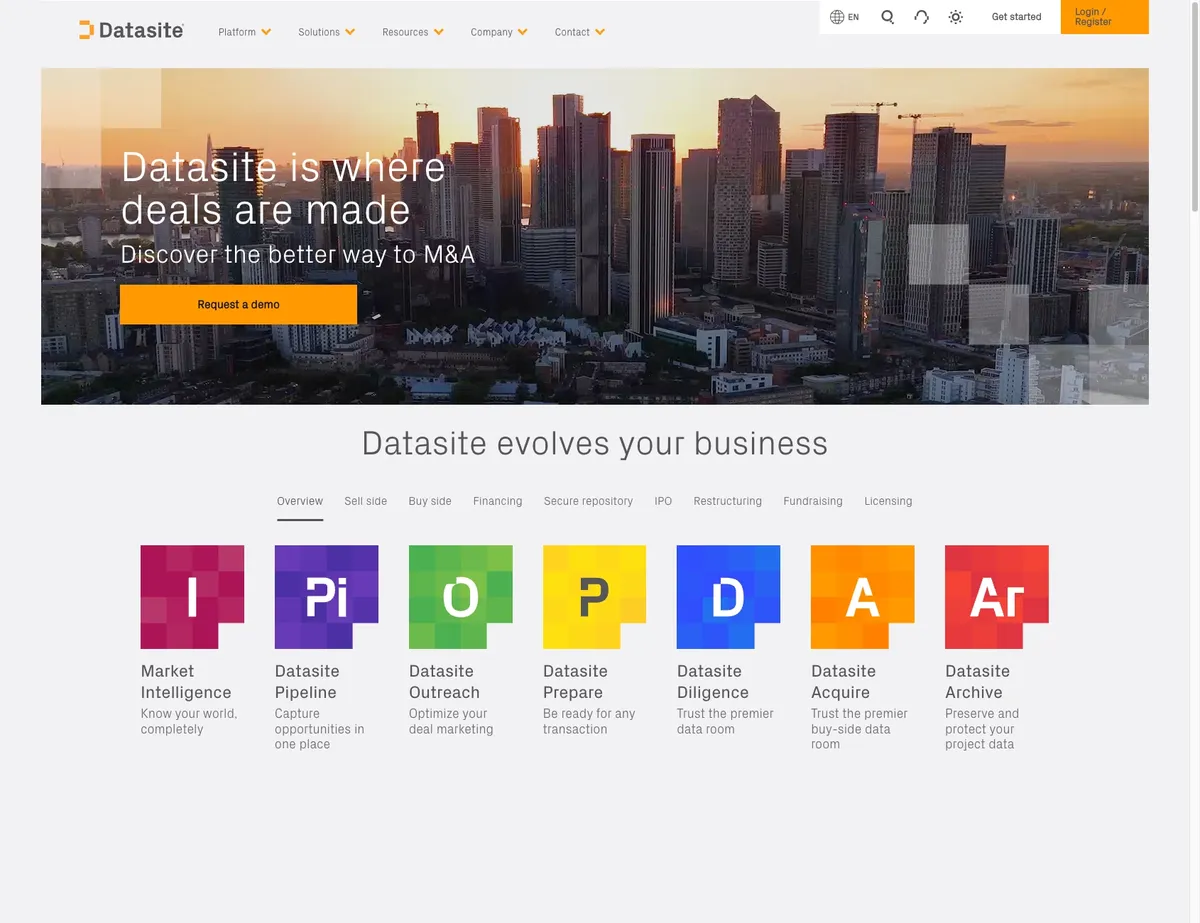Expand the Platform menu
Screen dimensions: 1200x923
pyautogui.click(x=245, y=32)
